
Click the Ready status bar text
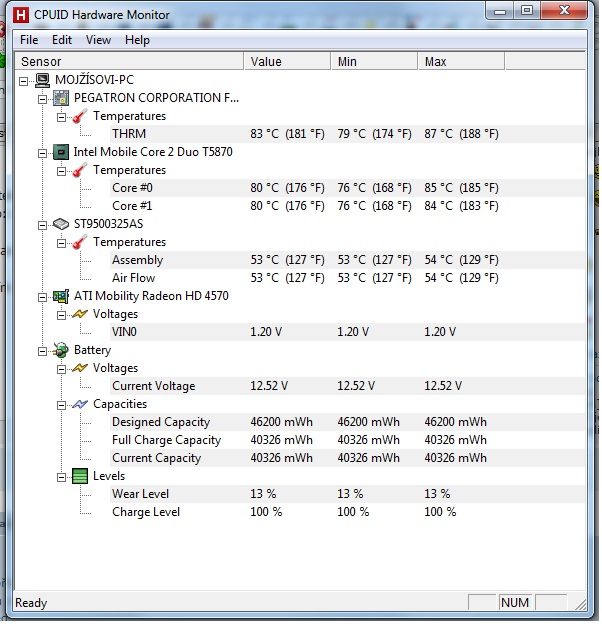coord(31,603)
